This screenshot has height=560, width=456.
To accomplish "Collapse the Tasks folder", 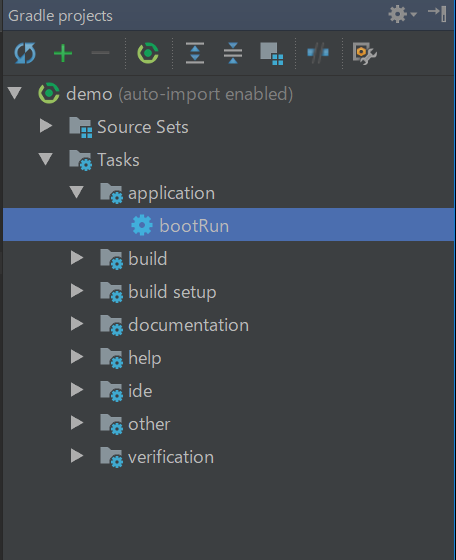I will 46,159.
